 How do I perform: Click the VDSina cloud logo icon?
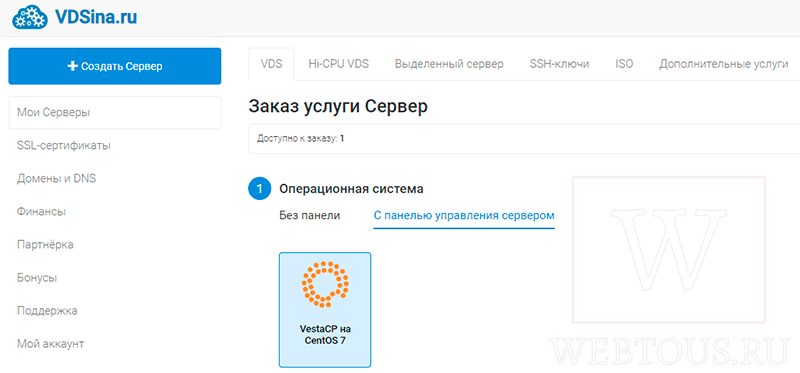click(x=31, y=17)
